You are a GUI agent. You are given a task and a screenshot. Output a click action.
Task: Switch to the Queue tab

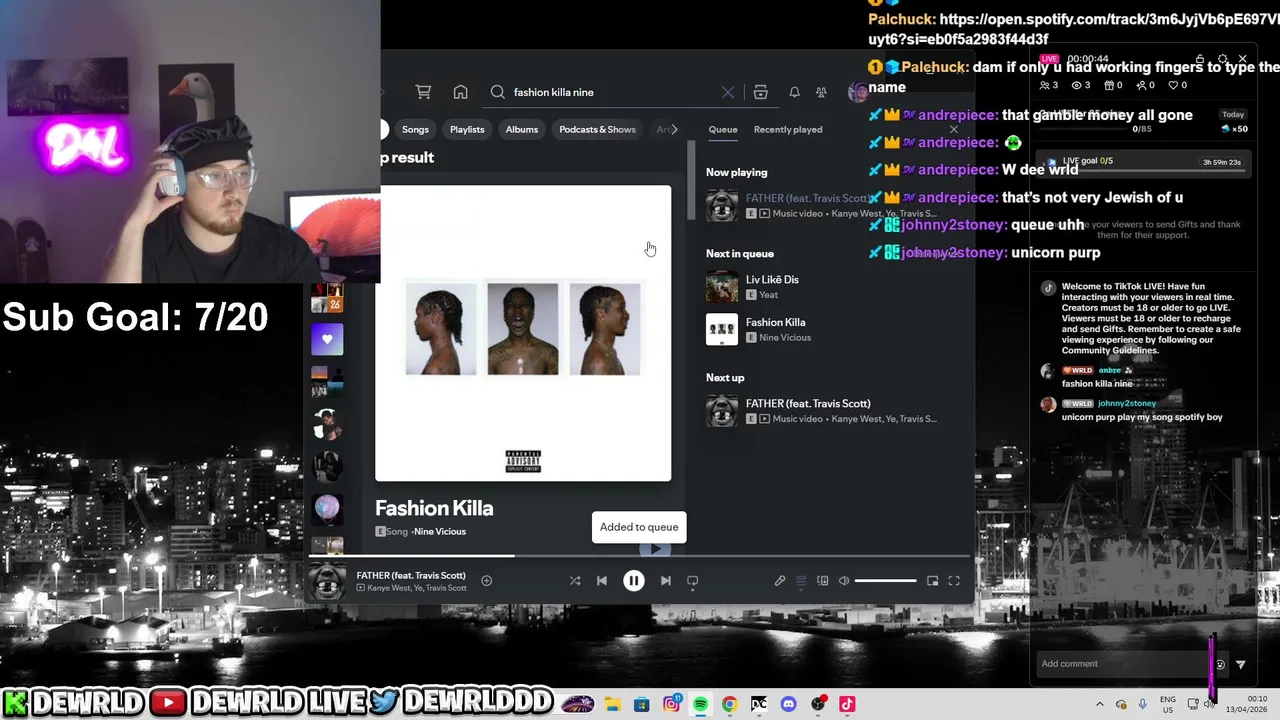point(723,129)
